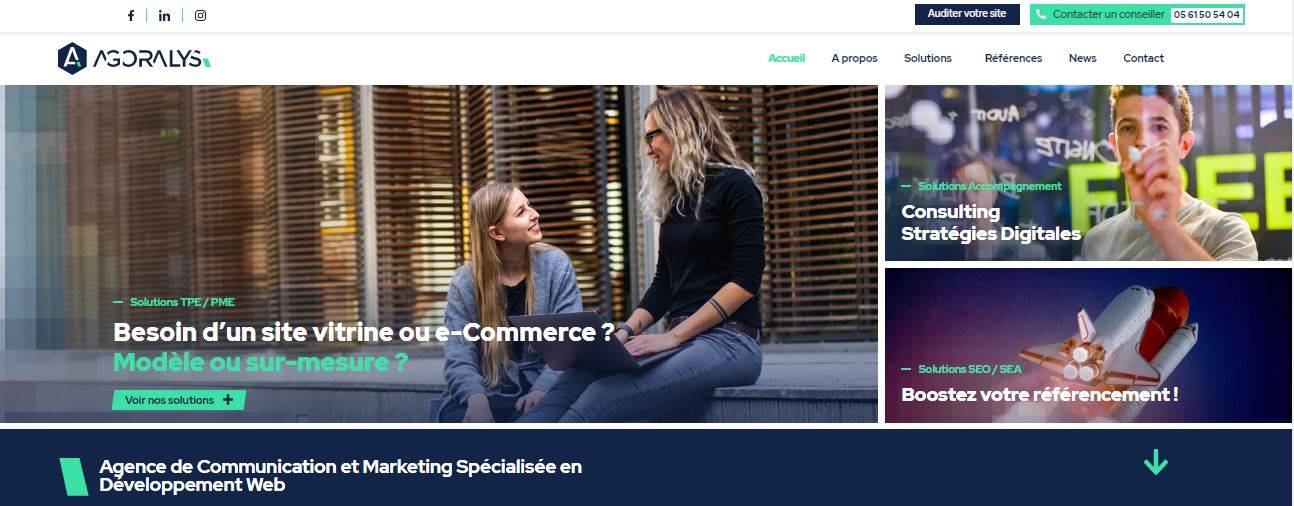This screenshot has width=1294, height=506.
Task: Open the News menu item
Action: pyautogui.click(x=1082, y=58)
